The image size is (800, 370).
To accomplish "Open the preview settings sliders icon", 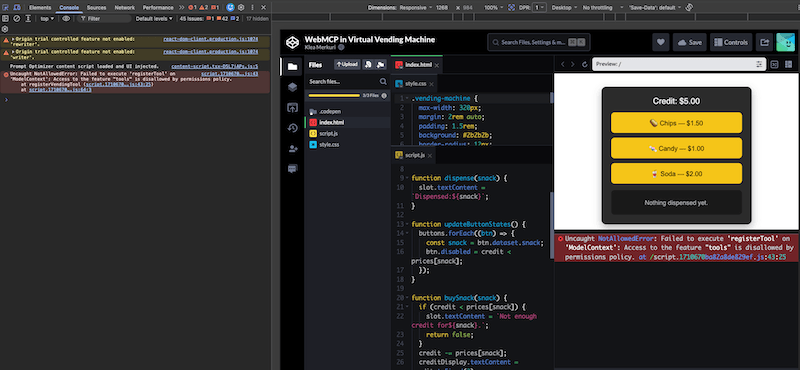I will coord(759,64).
